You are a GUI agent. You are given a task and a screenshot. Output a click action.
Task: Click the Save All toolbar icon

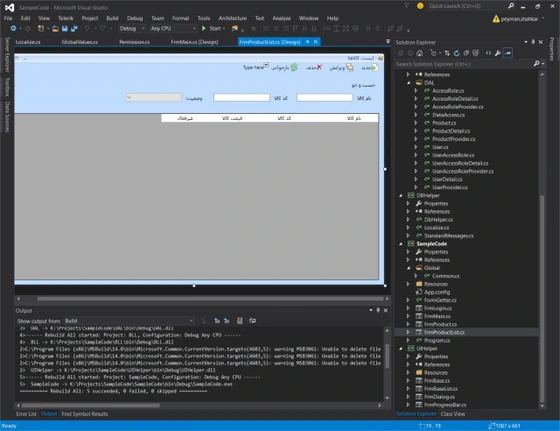click(x=74, y=28)
